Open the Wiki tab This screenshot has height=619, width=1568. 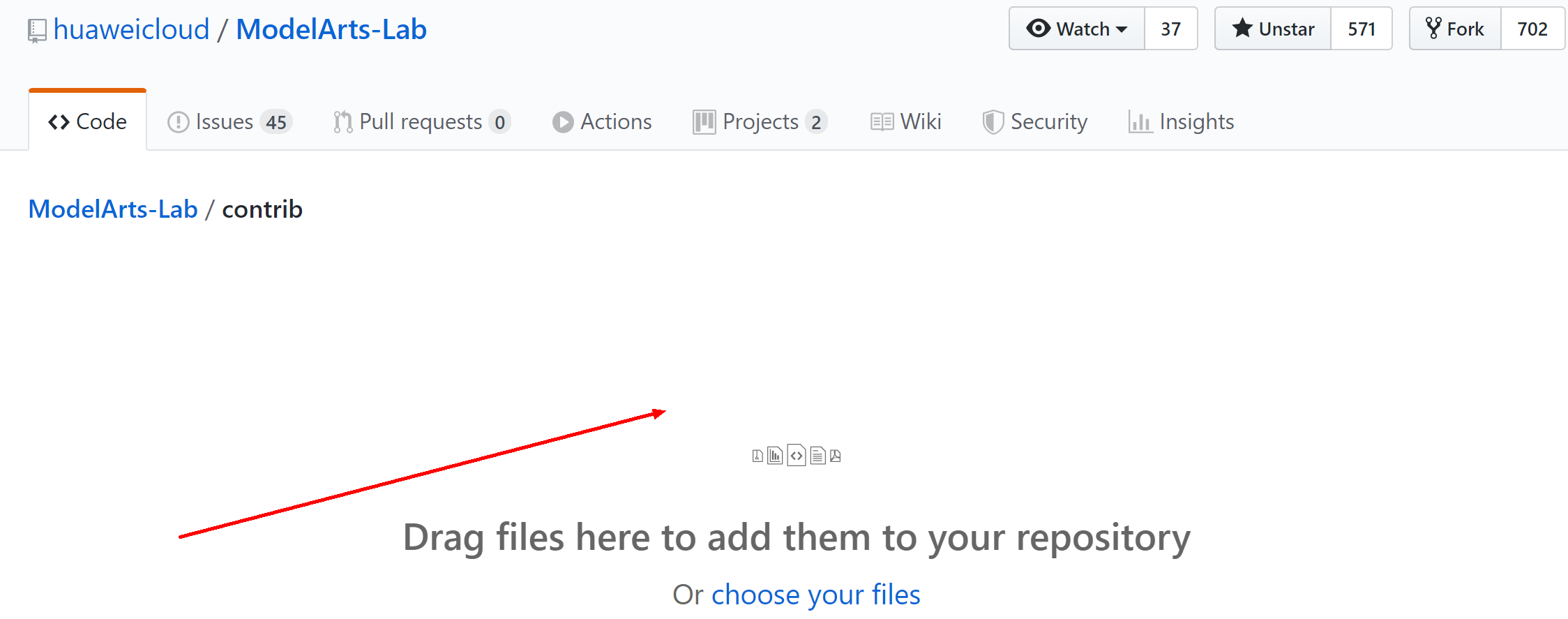coord(905,121)
